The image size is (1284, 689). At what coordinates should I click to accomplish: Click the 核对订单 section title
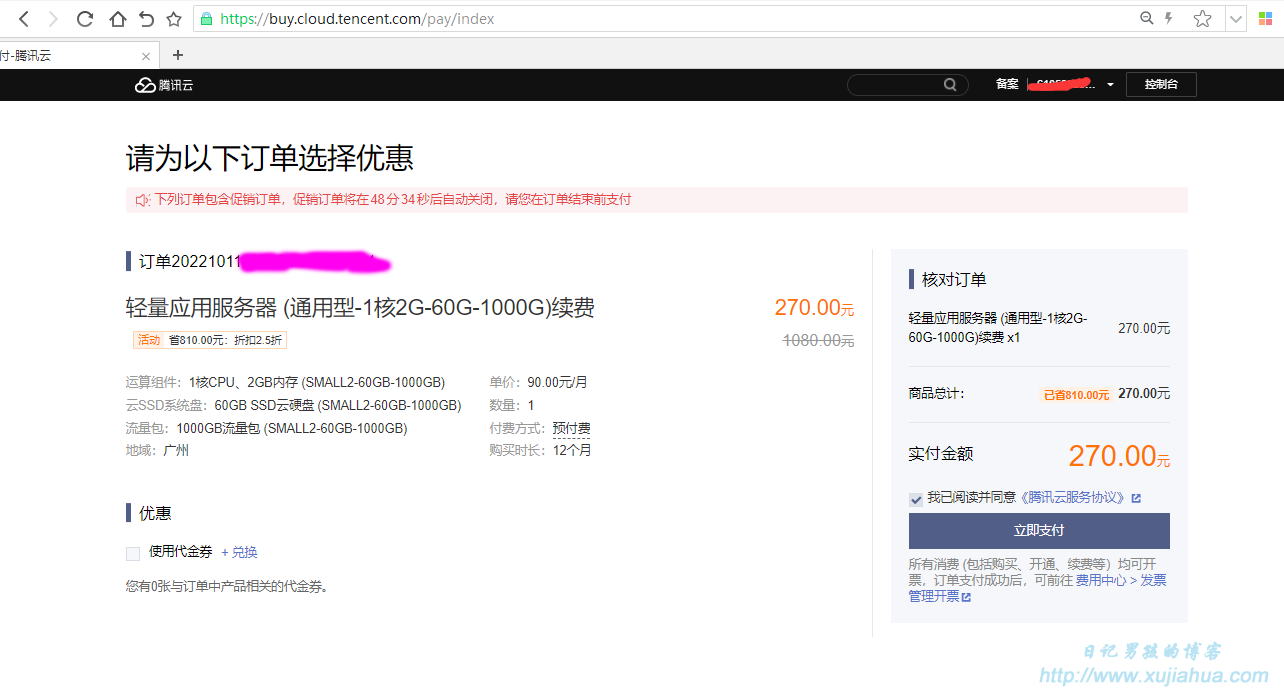954,279
